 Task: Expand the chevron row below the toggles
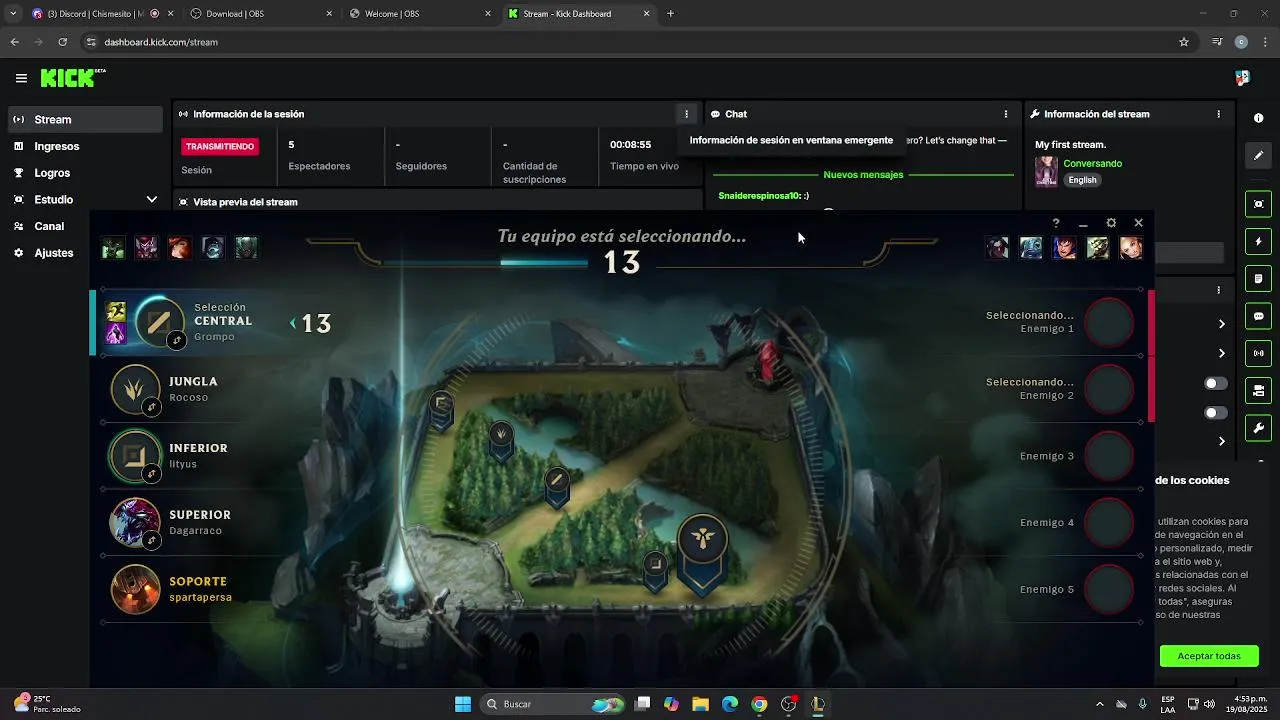pos(1221,441)
